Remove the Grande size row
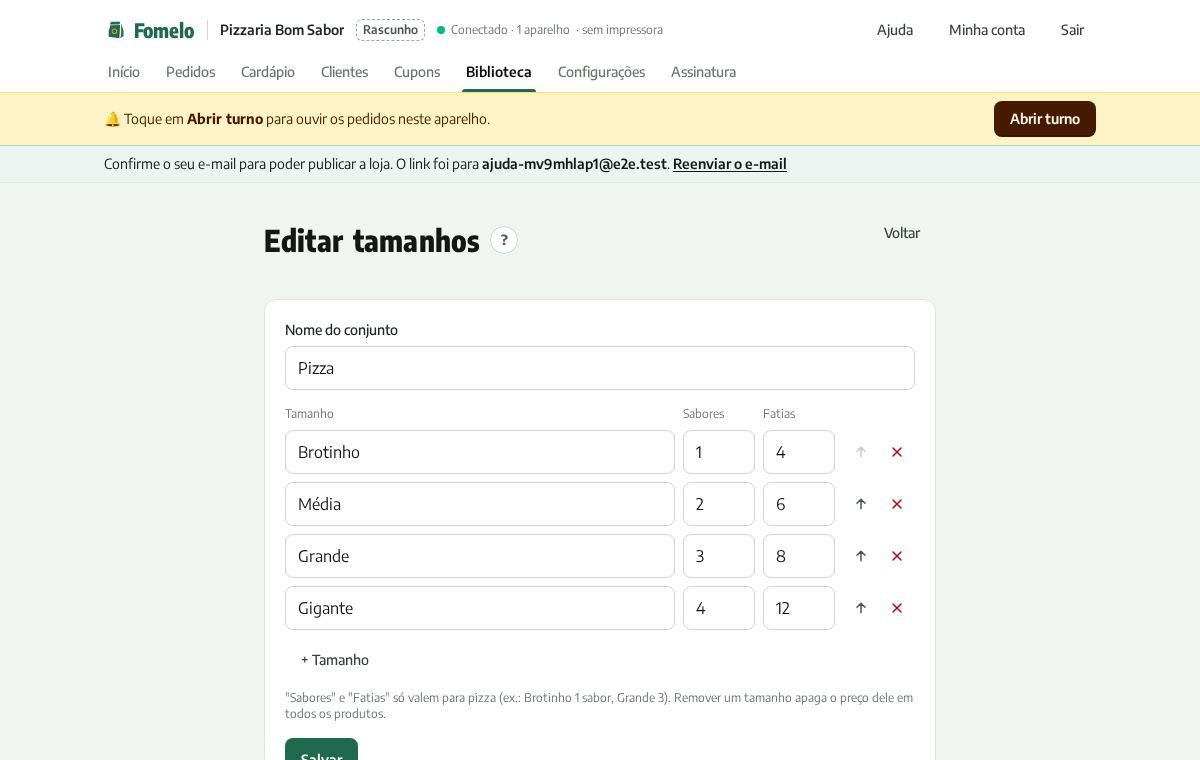 (897, 556)
